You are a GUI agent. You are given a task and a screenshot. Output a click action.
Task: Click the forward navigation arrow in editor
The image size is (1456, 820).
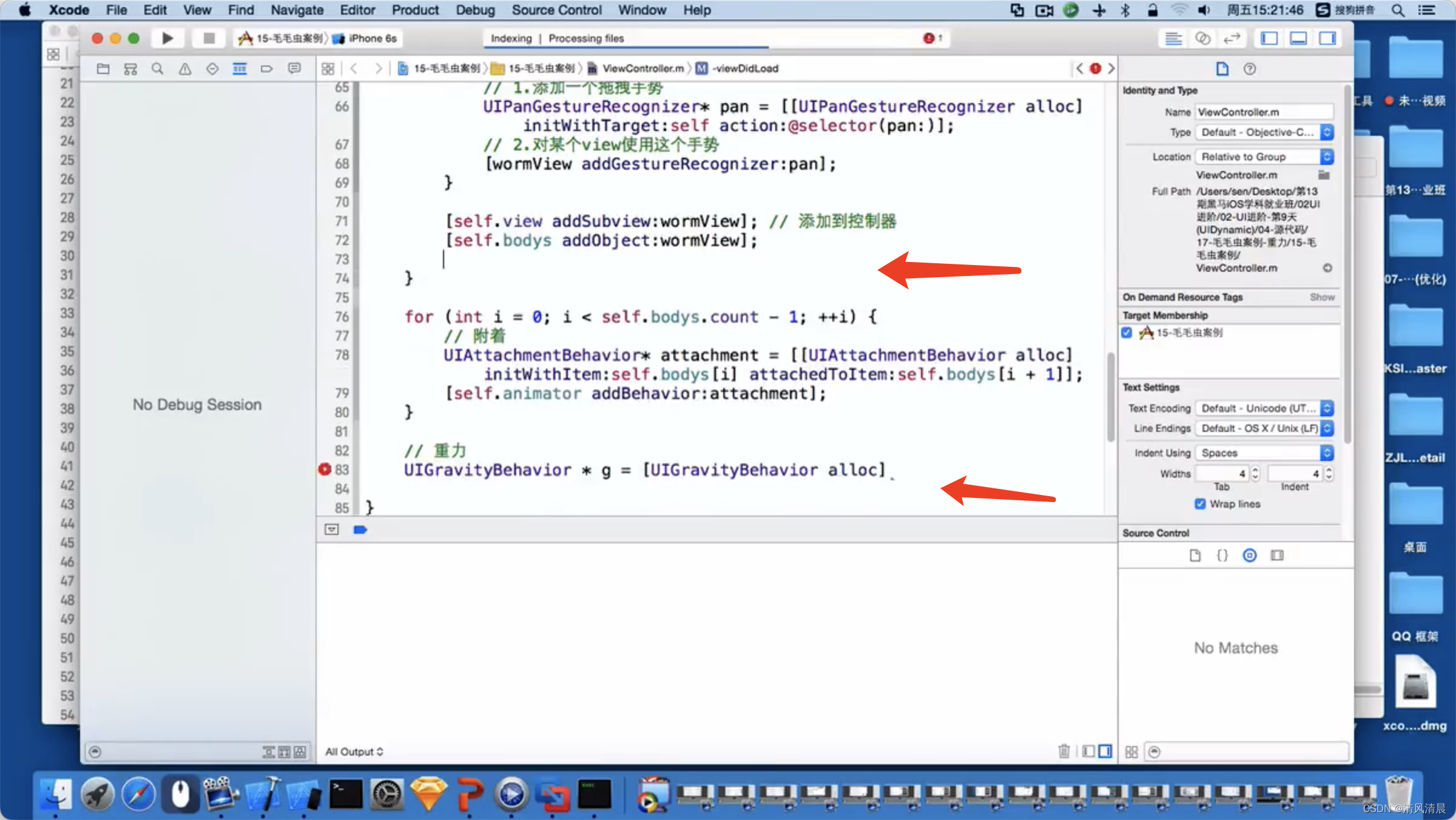(x=379, y=68)
